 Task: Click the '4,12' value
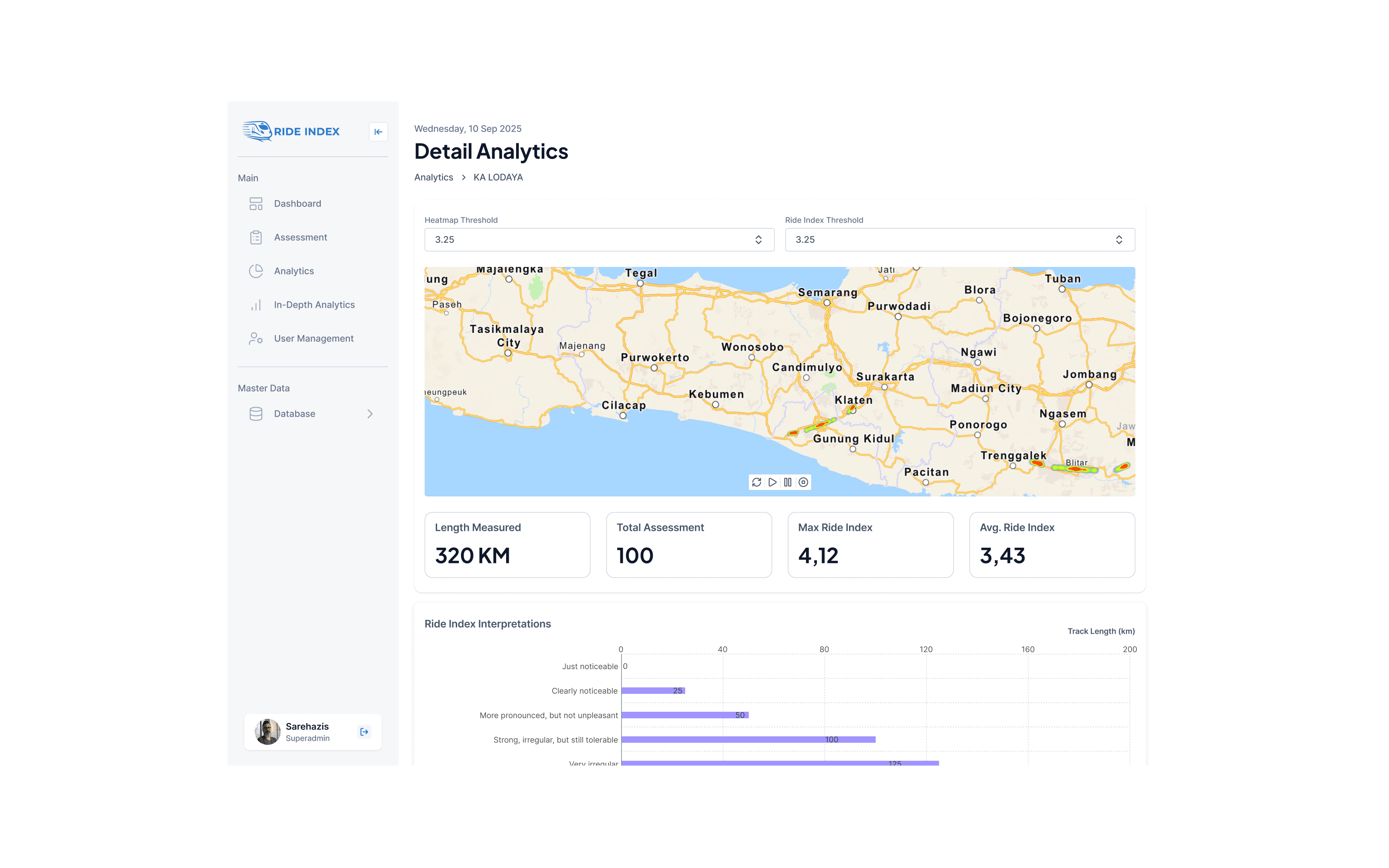click(819, 556)
